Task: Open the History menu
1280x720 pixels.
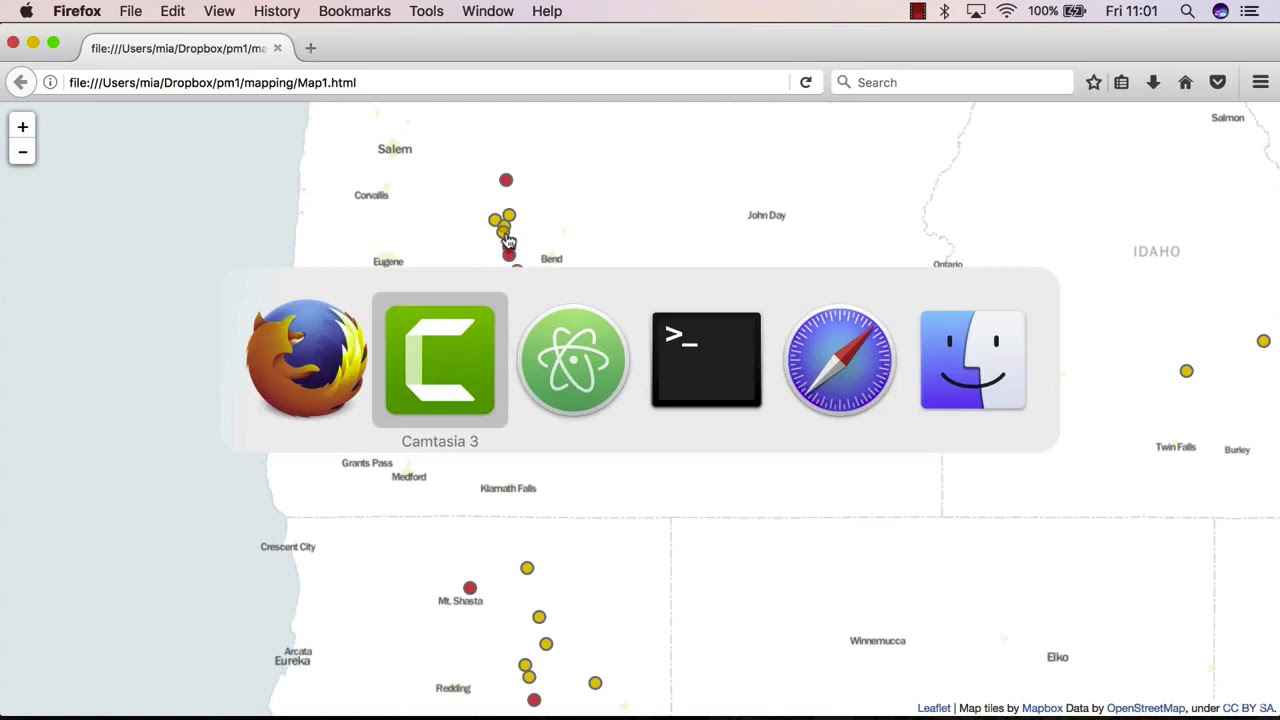Action: pos(276,11)
